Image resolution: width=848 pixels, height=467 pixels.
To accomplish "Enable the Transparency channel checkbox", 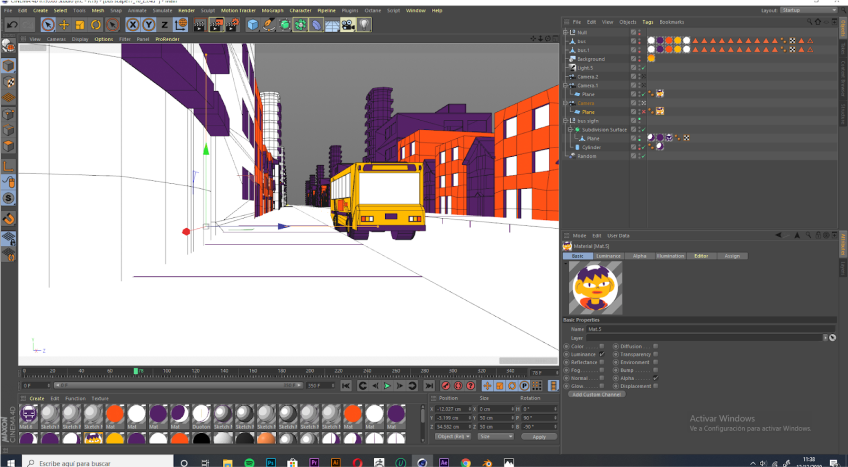I will pyautogui.click(x=655, y=353).
